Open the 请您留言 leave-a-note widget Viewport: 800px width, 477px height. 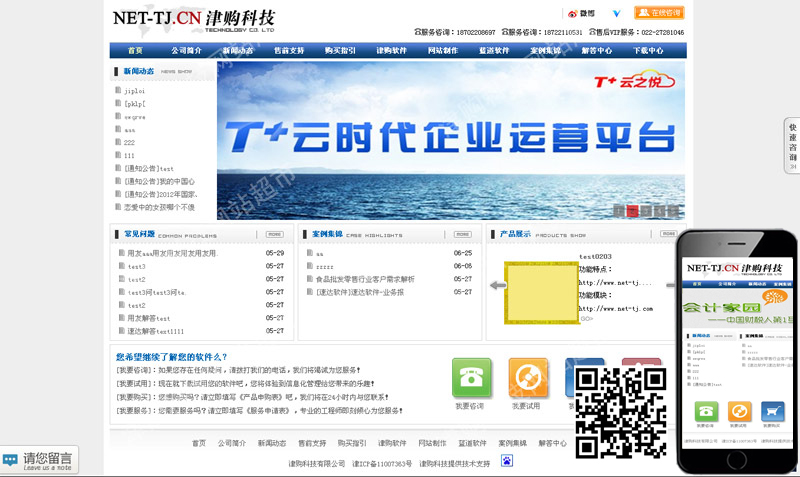point(39,460)
